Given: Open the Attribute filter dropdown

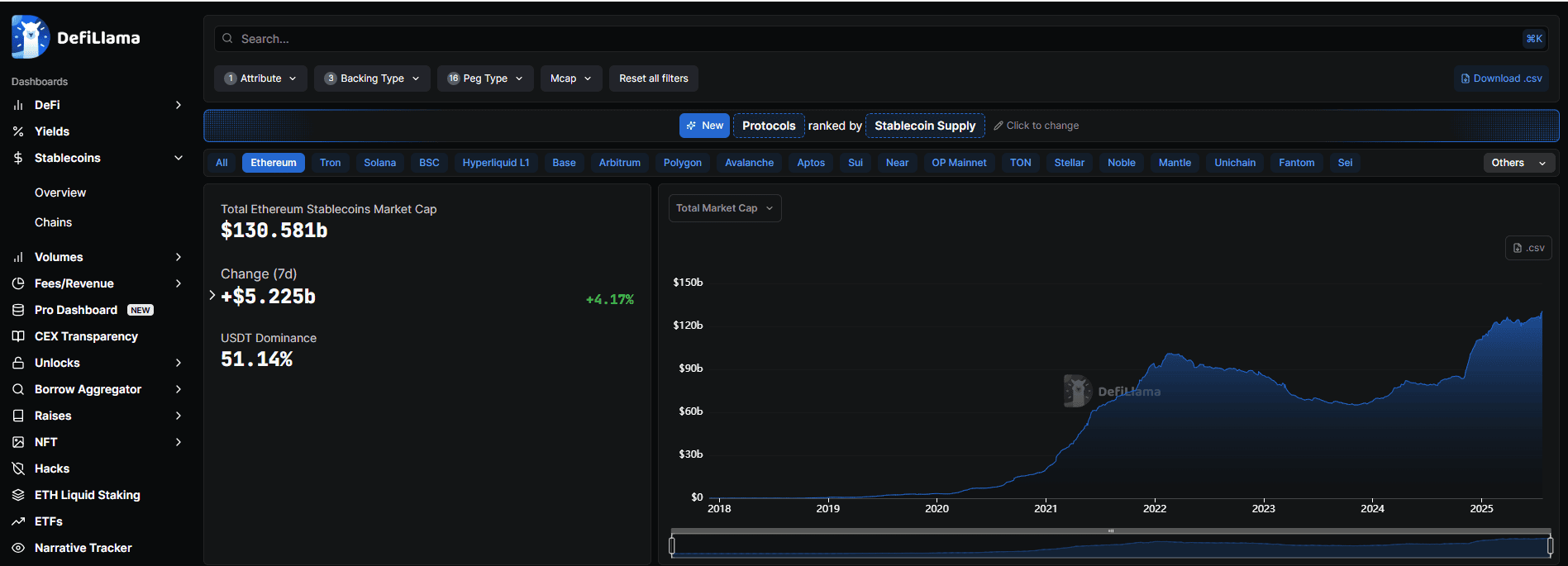Looking at the screenshot, I should click(x=260, y=78).
